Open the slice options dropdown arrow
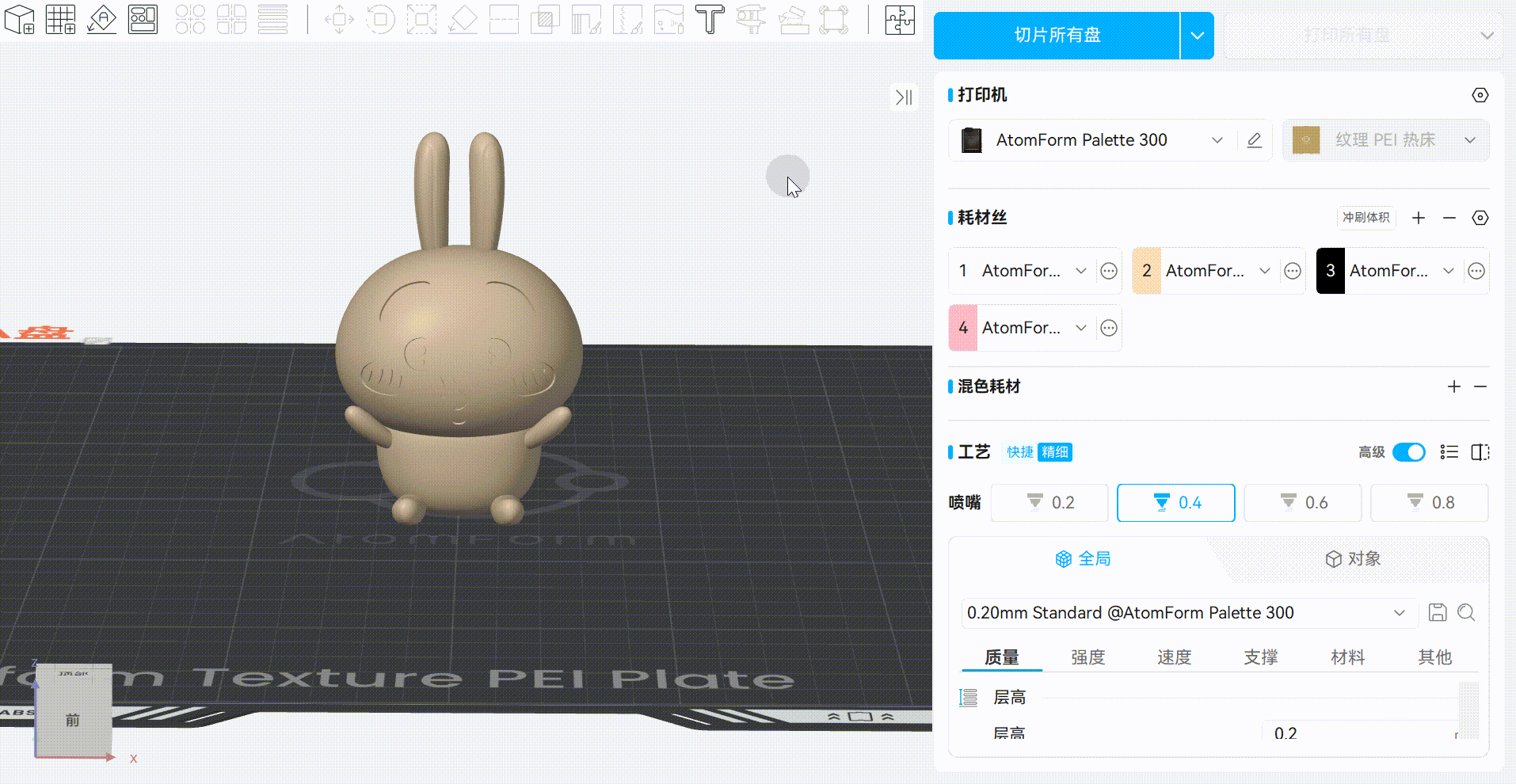The image size is (1516, 784). click(1198, 36)
